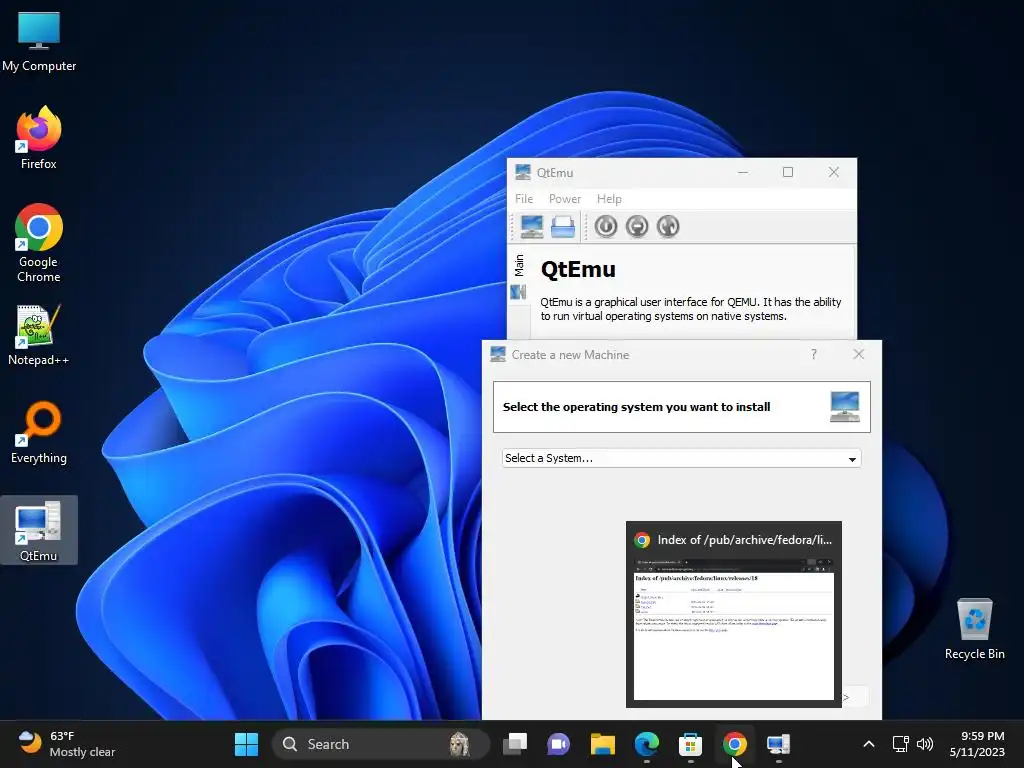
Task: Click the network icon in system tray
Action: click(901, 744)
